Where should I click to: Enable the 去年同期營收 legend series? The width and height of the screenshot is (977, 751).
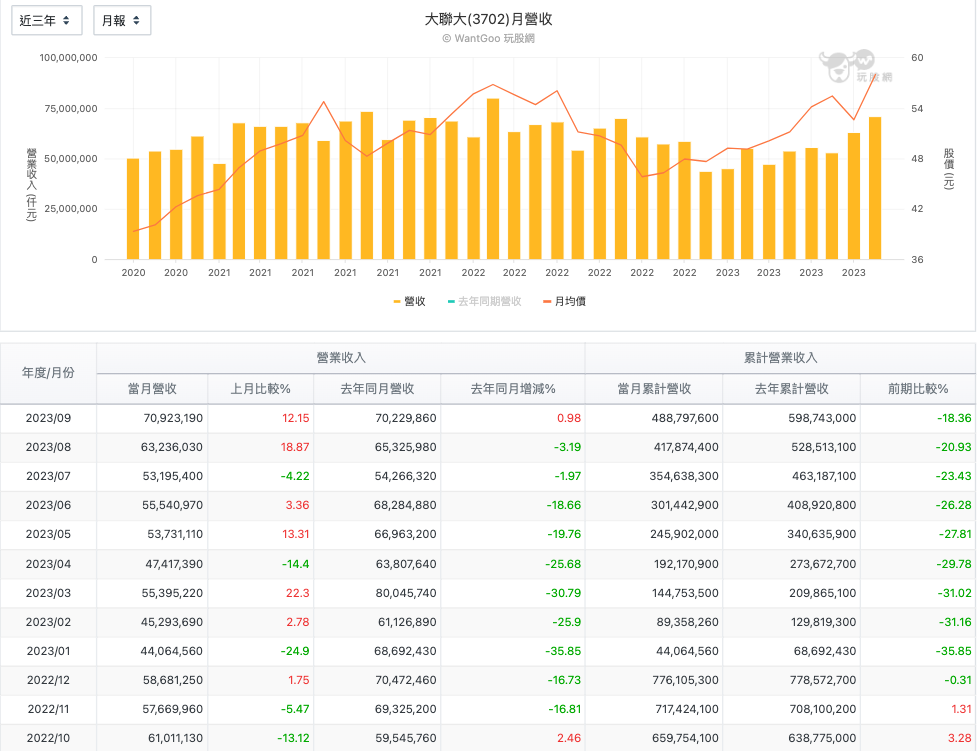(x=484, y=301)
